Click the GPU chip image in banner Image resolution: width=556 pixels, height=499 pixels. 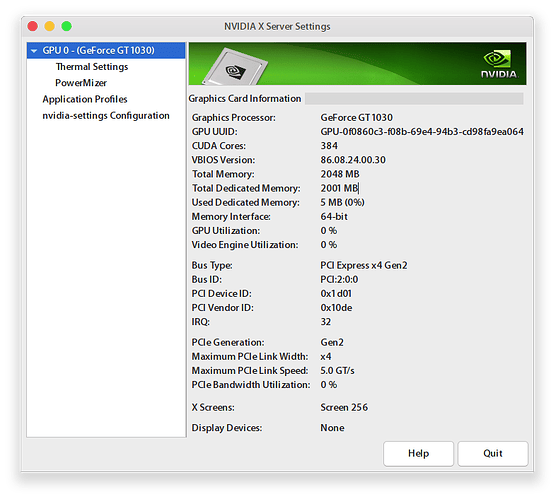(235, 67)
